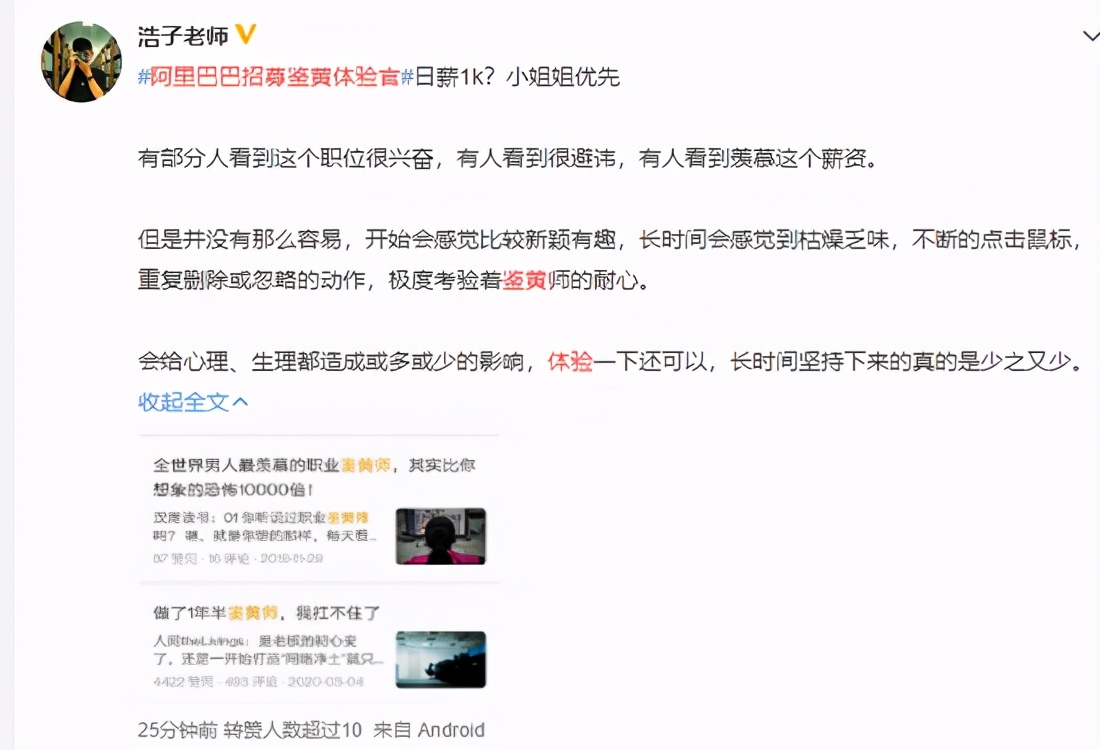Open article 全世界男人最羡慕的职业鉴黄师
1100x750 pixels.
point(314,477)
